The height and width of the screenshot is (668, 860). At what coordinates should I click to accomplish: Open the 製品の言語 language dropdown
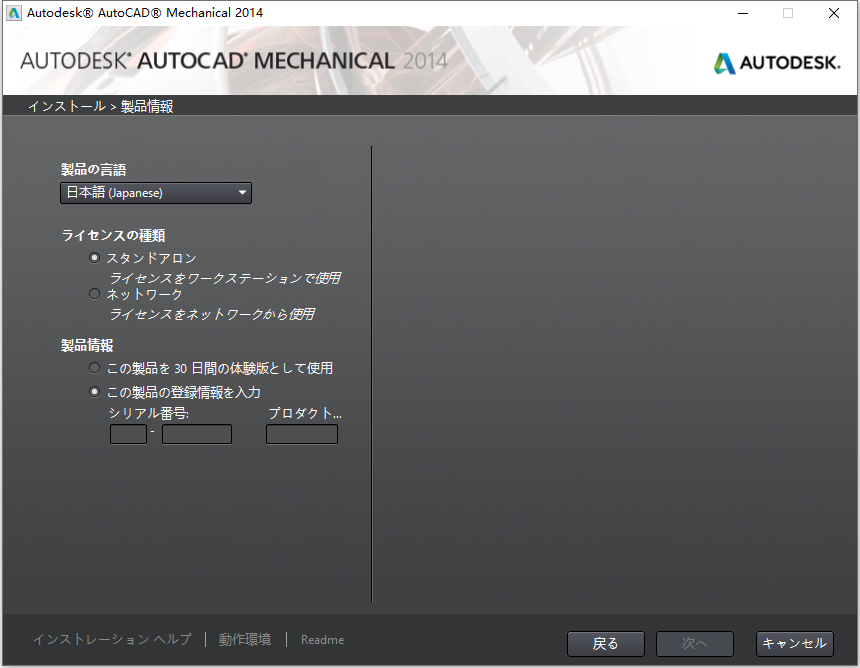(156, 193)
